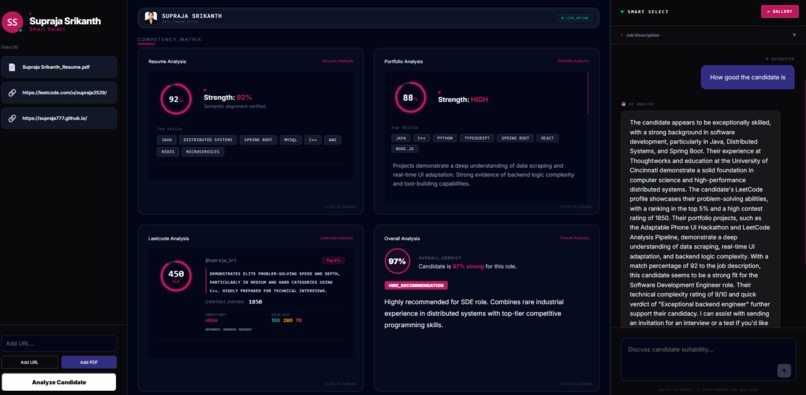Click the NODE.JS skill tag

pos(405,149)
